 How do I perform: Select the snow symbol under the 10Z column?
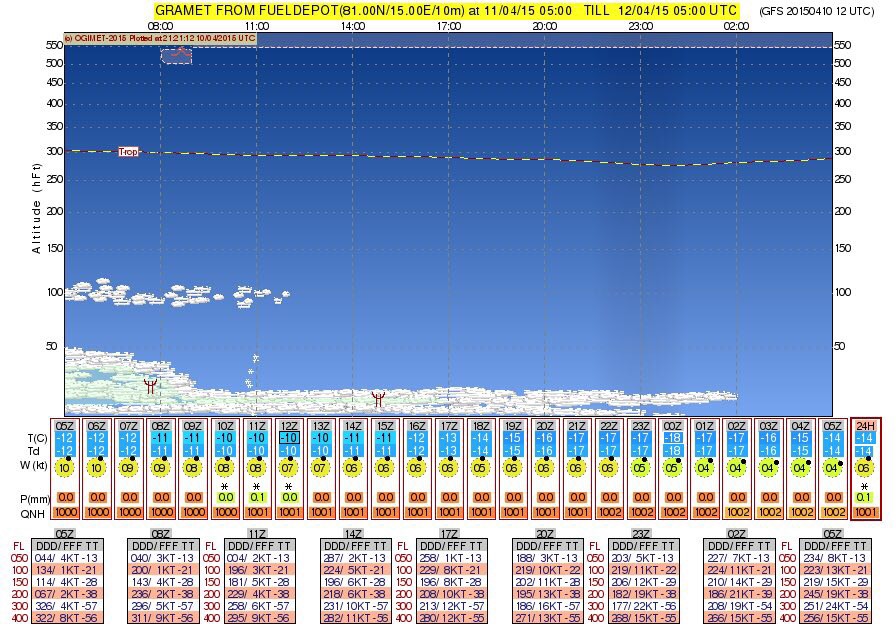click(226, 486)
